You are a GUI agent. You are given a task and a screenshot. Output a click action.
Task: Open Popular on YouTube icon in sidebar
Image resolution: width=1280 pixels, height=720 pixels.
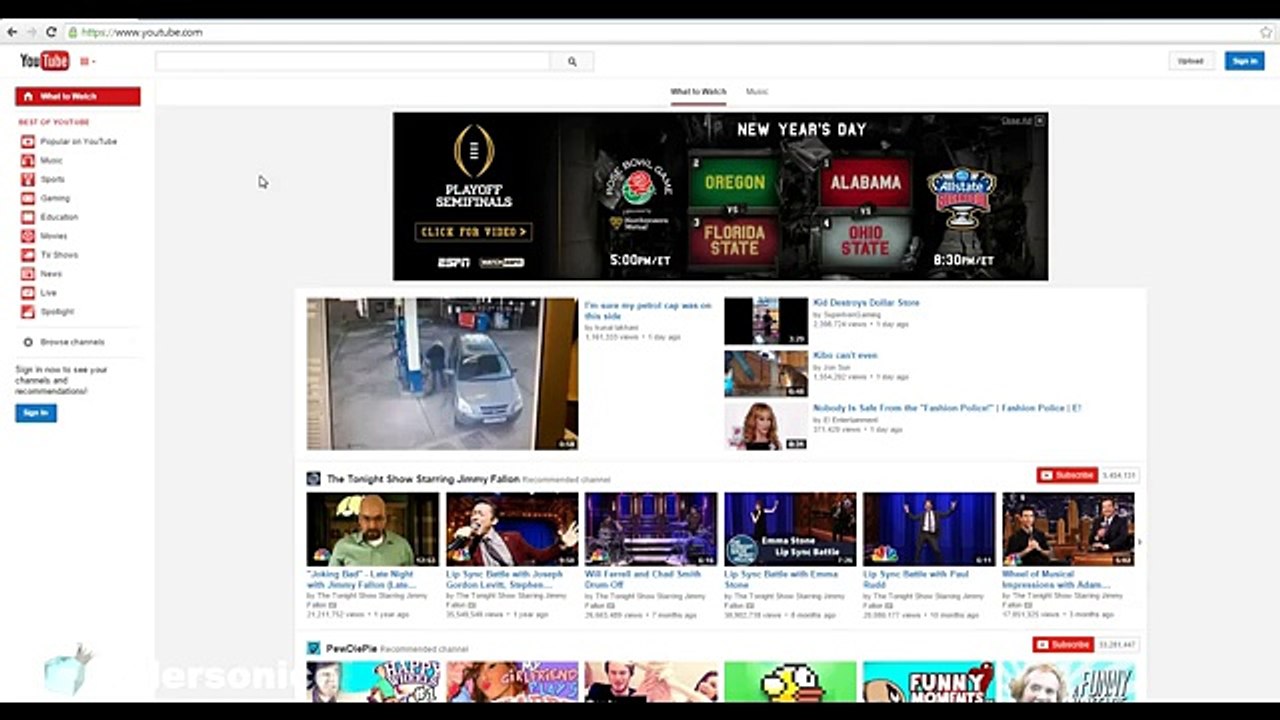(28, 142)
